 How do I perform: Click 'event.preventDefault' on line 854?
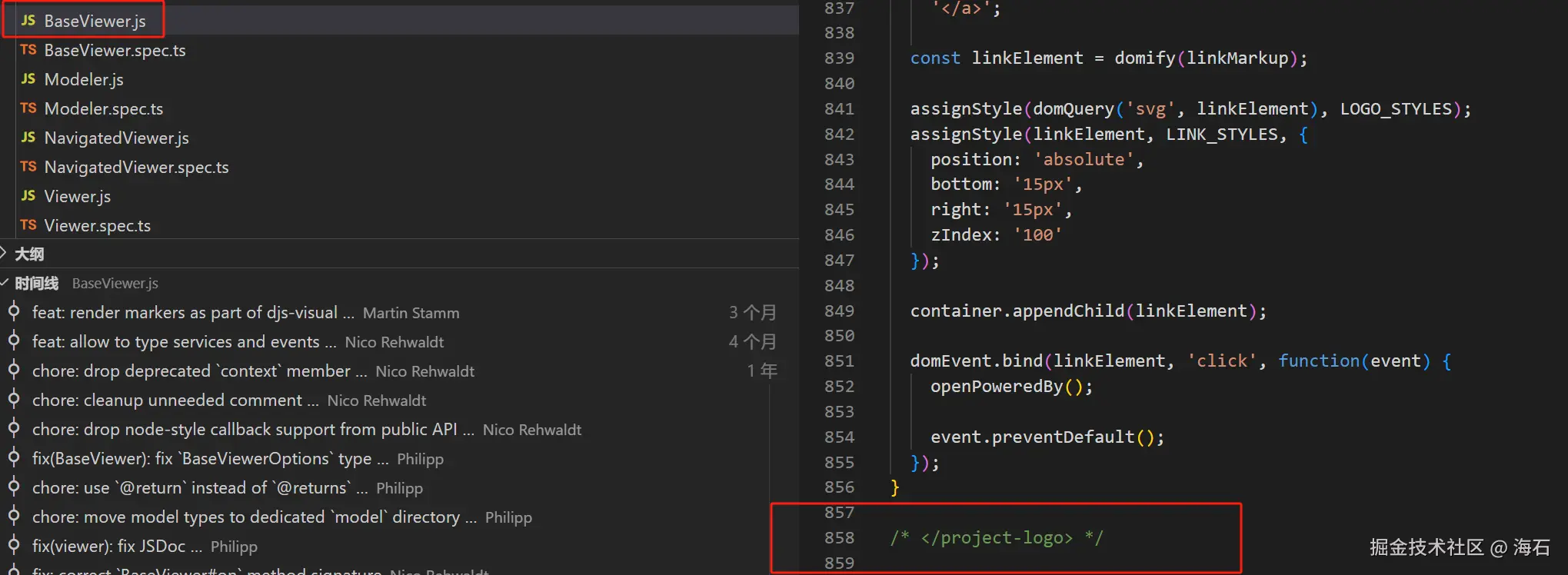click(x=1033, y=437)
